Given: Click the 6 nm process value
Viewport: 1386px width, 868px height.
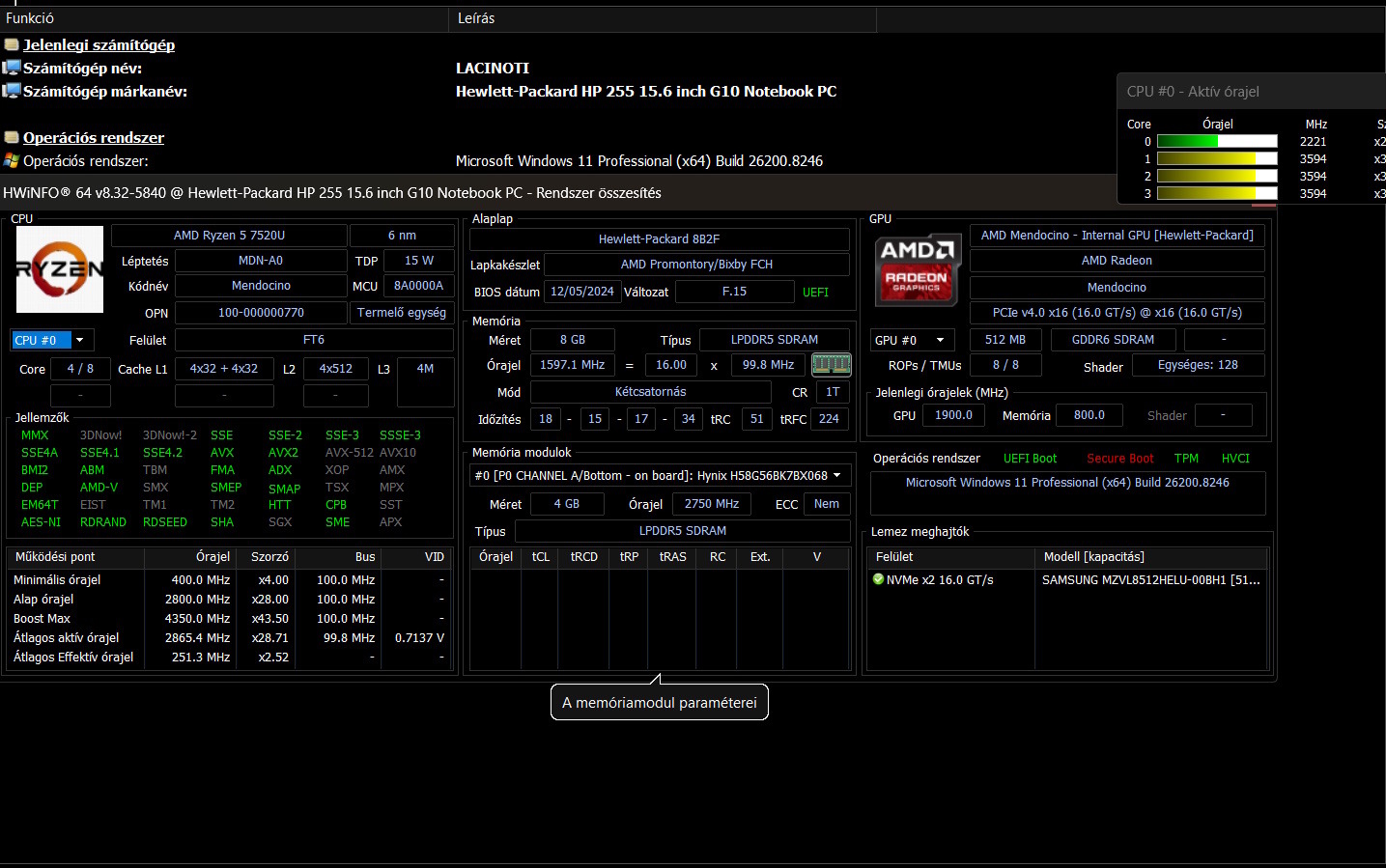Looking at the screenshot, I should [x=402, y=236].
